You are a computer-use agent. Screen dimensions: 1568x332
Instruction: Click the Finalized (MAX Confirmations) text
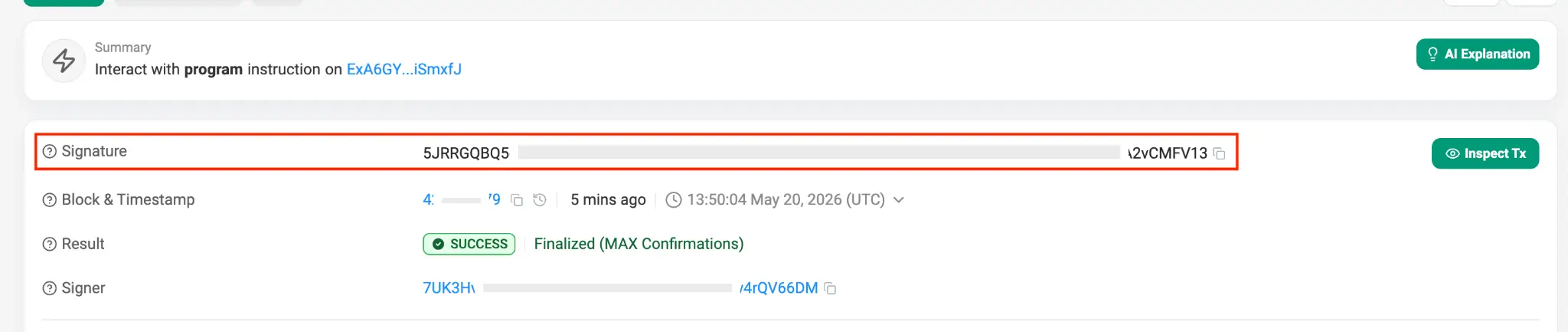tap(639, 244)
